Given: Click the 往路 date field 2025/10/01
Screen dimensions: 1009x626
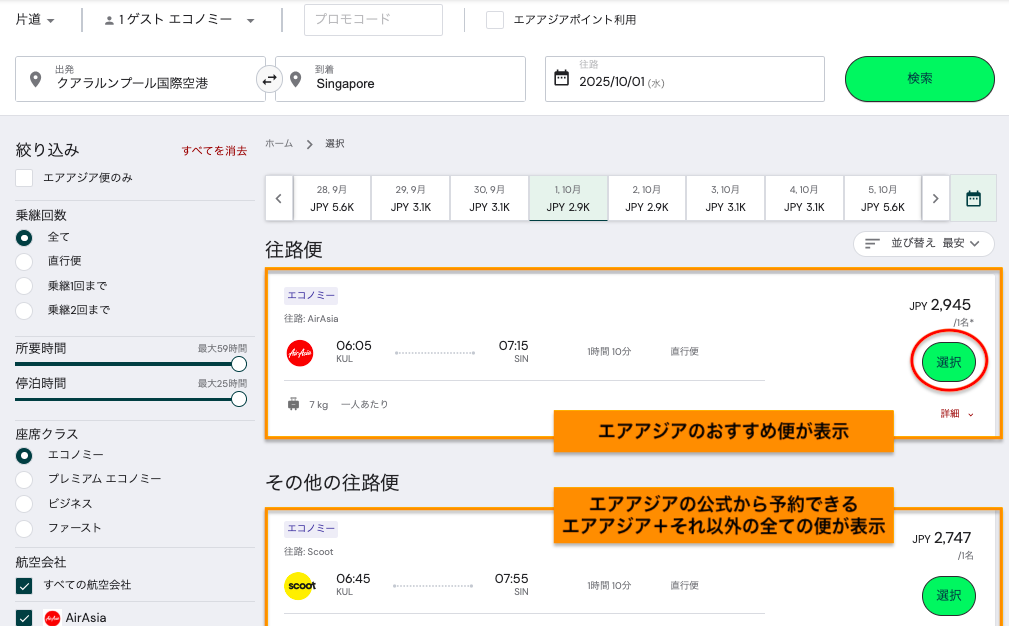Looking at the screenshot, I should (685, 79).
